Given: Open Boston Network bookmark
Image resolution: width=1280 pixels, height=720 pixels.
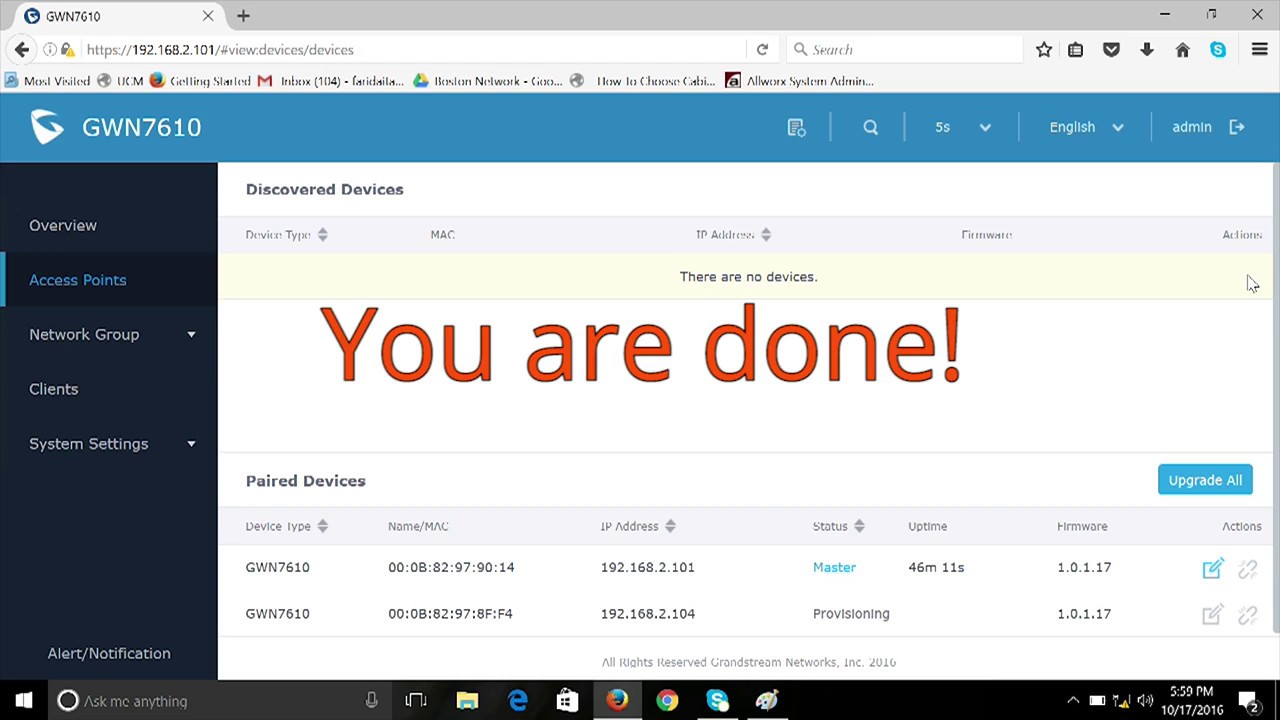Looking at the screenshot, I should coord(487,81).
